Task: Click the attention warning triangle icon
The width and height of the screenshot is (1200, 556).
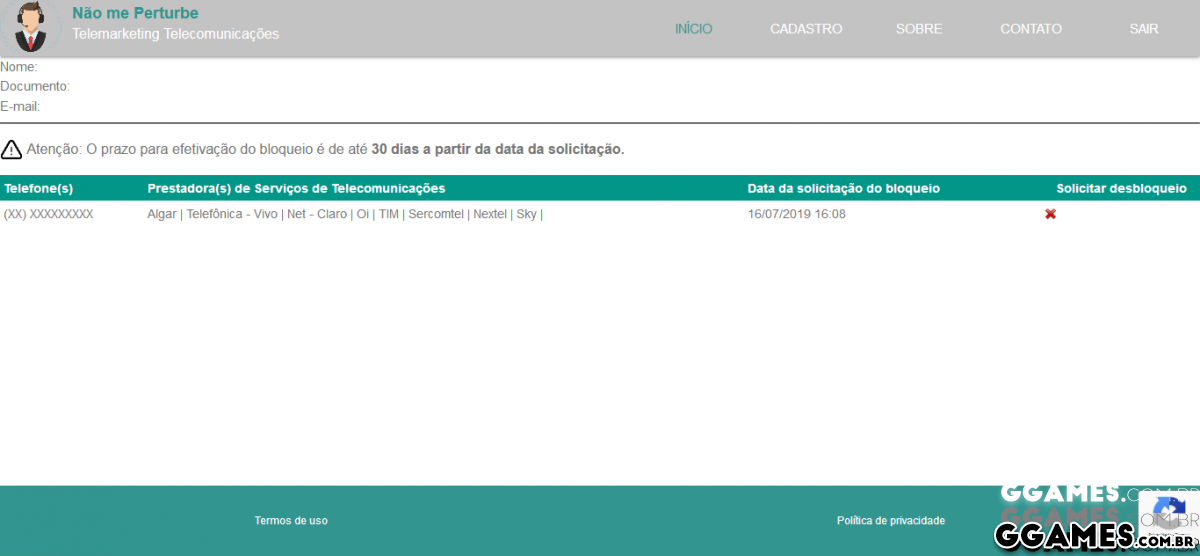Action: tap(11, 150)
